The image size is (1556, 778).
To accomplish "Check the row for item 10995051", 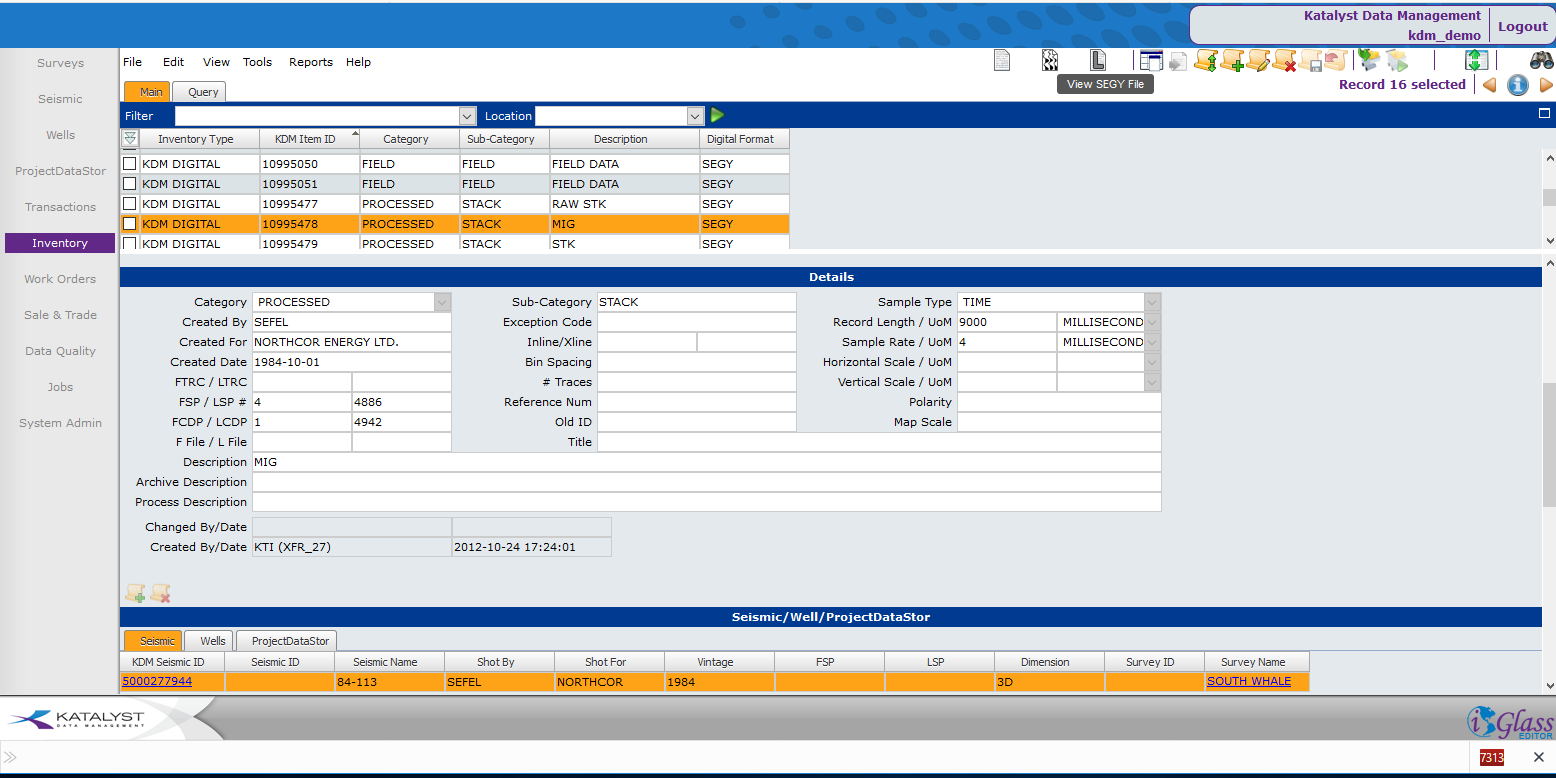I will [x=129, y=183].
